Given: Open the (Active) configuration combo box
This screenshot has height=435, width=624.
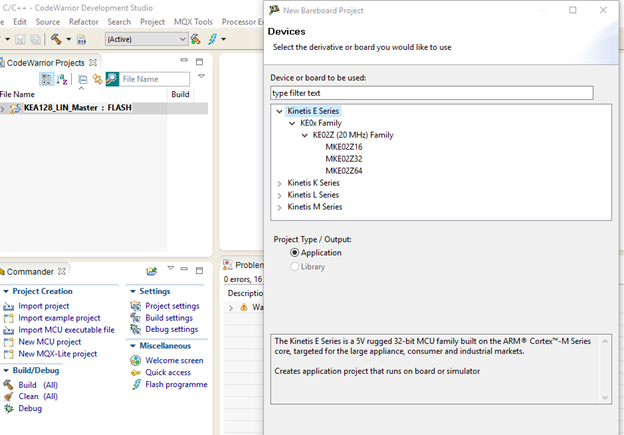Looking at the screenshot, I should click(x=146, y=39).
